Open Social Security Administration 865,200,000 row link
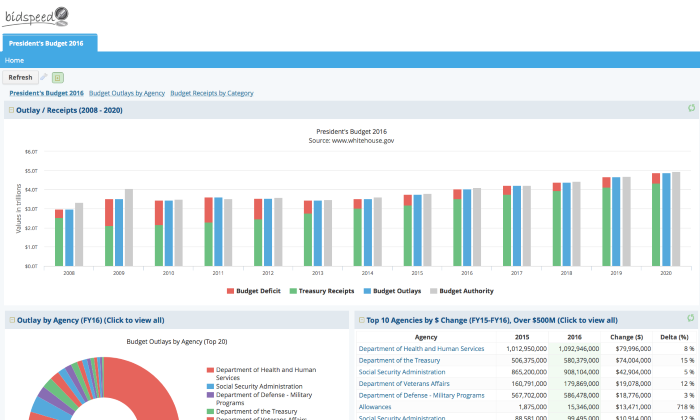The width and height of the screenshot is (700, 420). (x=402, y=372)
